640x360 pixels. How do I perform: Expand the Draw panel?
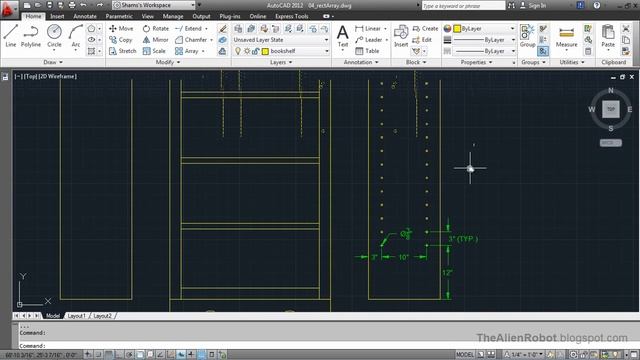click(53, 62)
